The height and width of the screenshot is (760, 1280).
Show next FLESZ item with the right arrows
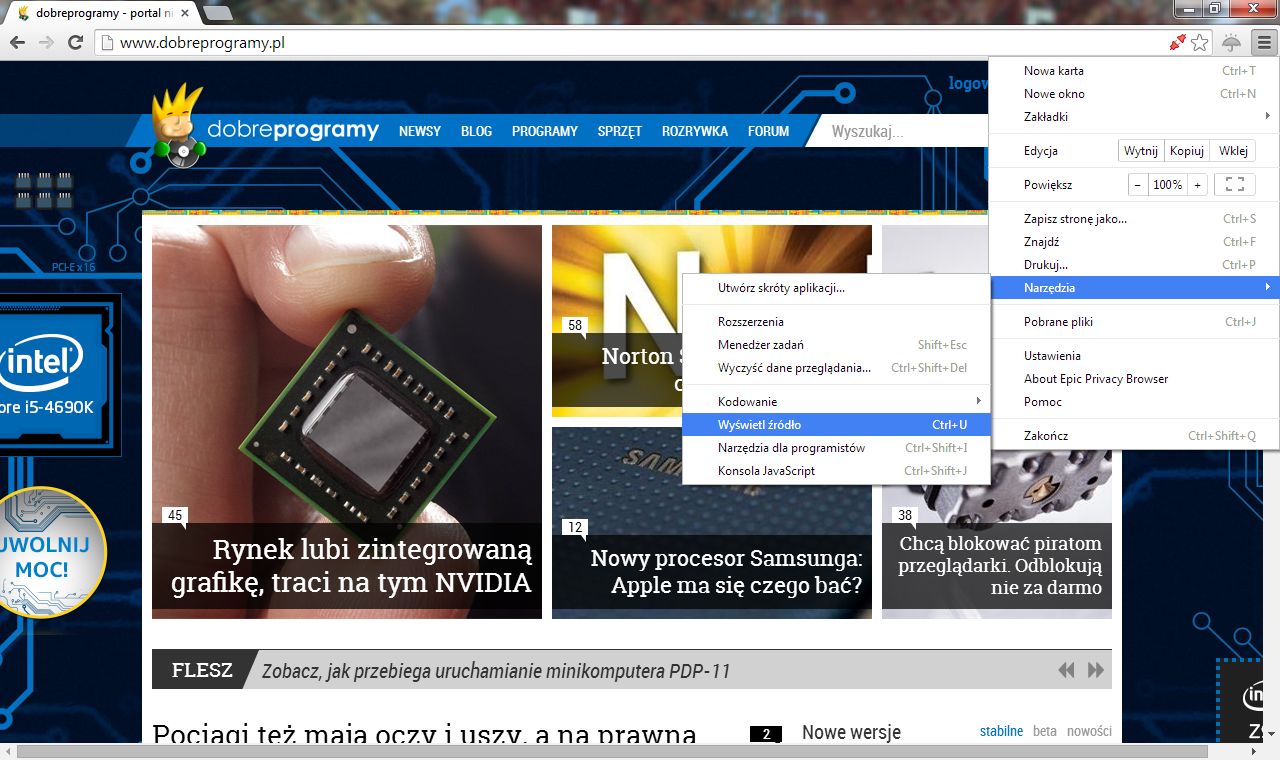pyautogui.click(x=1096, y=670)
